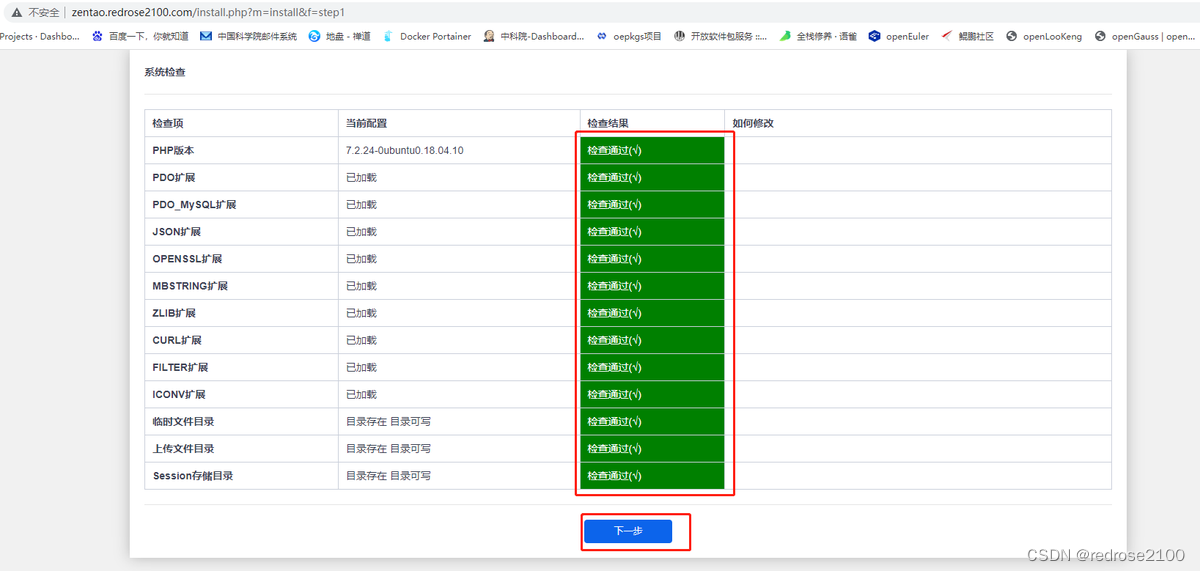Click 检查通过 result in JSON扩展 row
This screenshot has height=571, width=1200.
(x=652, y=231)
